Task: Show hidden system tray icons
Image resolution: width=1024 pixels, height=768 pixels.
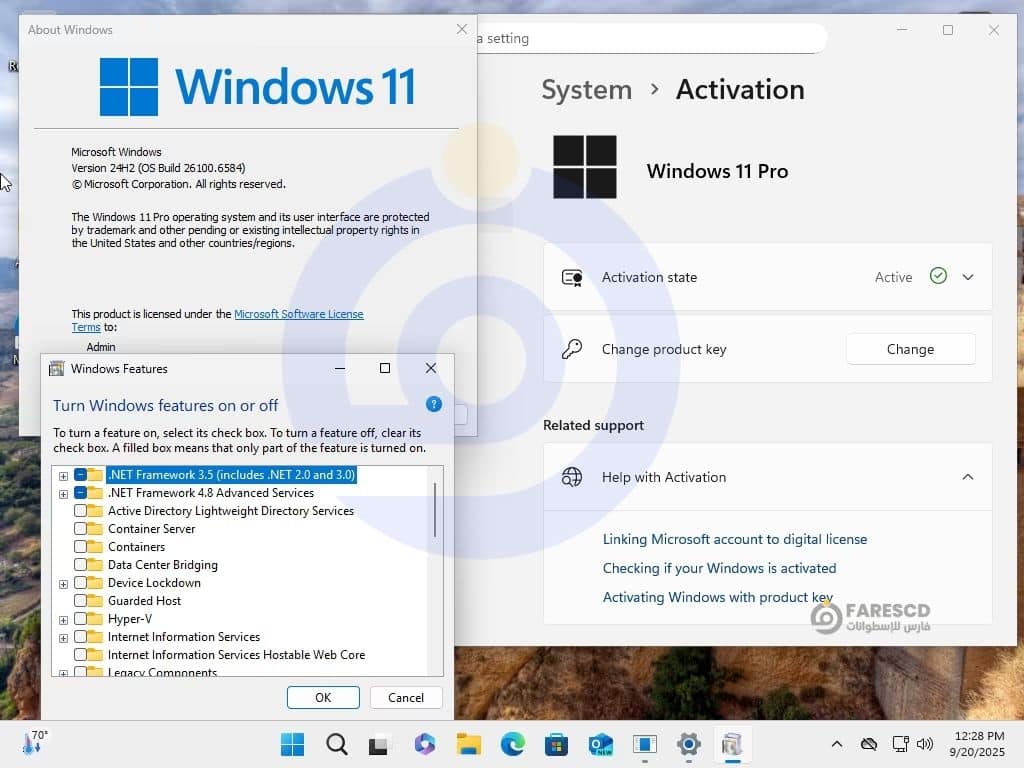Action: (x=837, y=744)
